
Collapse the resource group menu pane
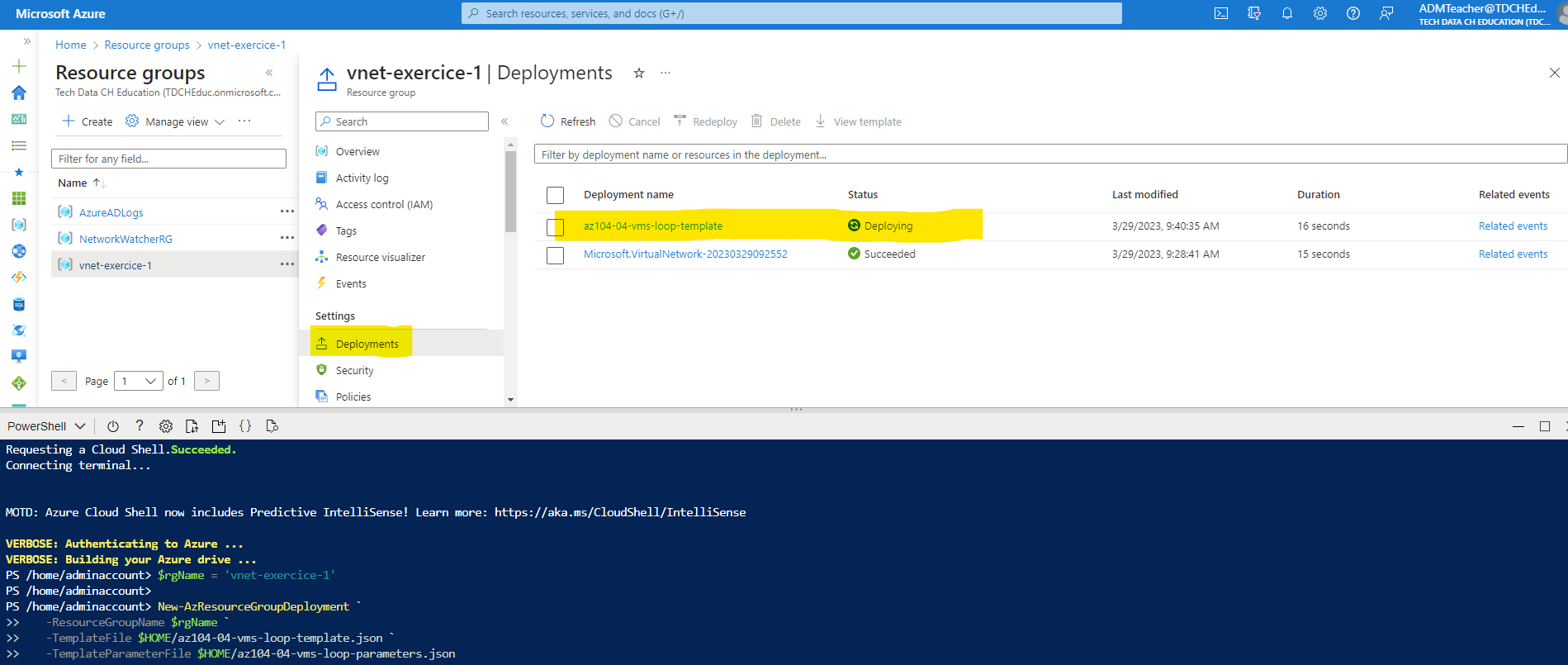pyautogui.click(x=505, y=121)
